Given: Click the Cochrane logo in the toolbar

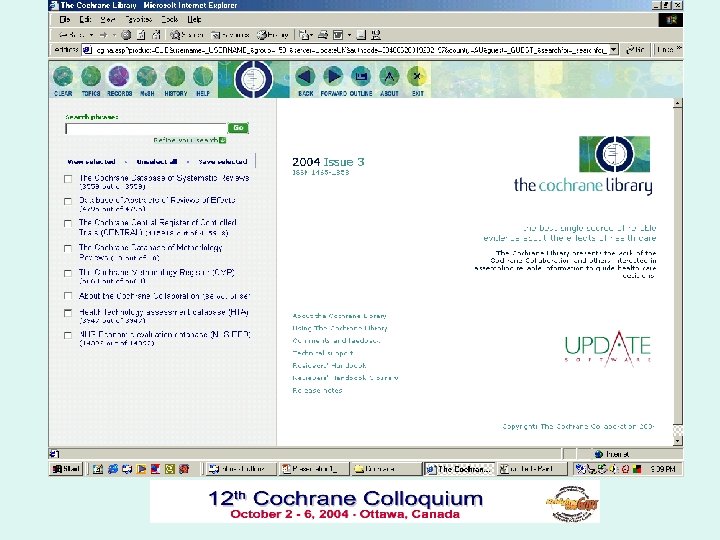Looking at the screenshot, I should click(x=253, y=79).
